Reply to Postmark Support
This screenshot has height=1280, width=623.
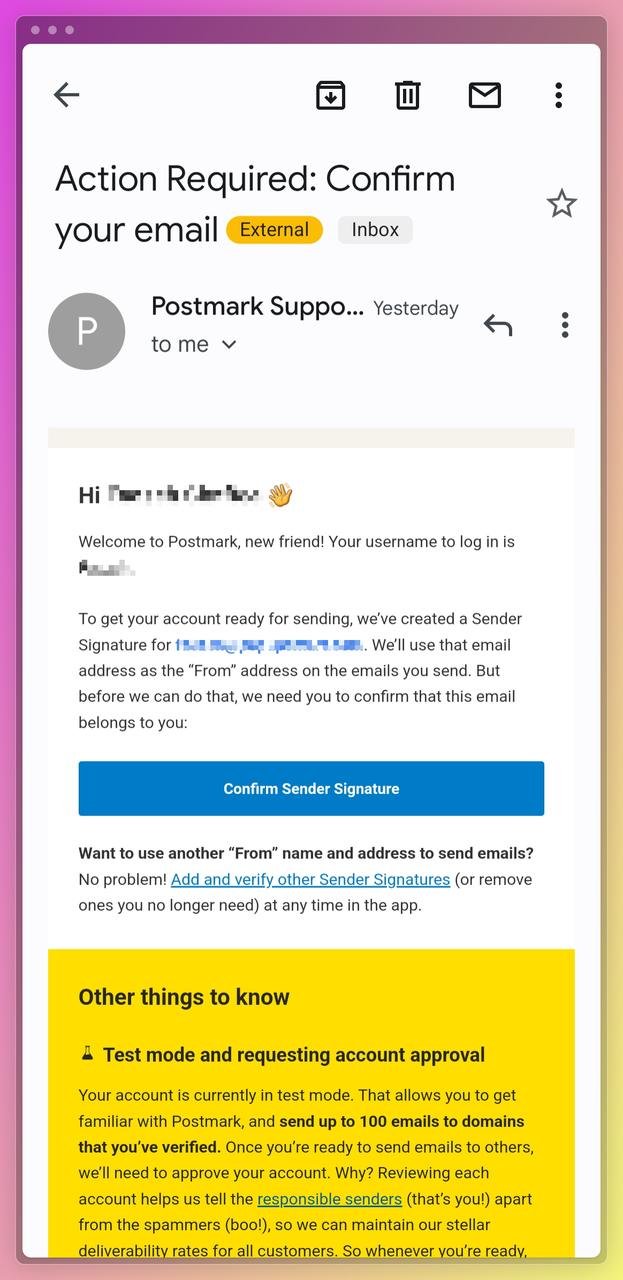point(497,325)
